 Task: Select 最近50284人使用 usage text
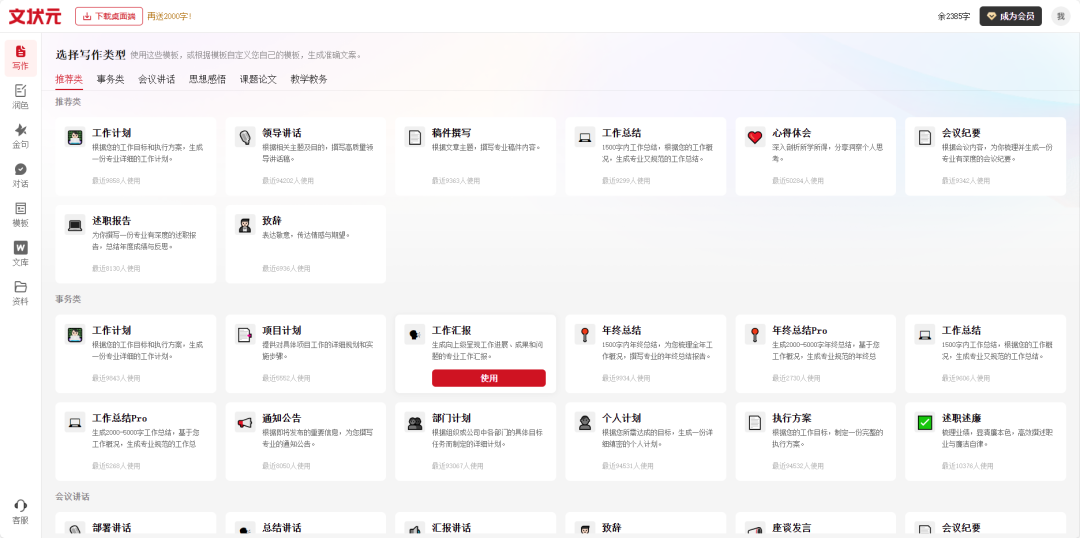[x=798, y=181]
